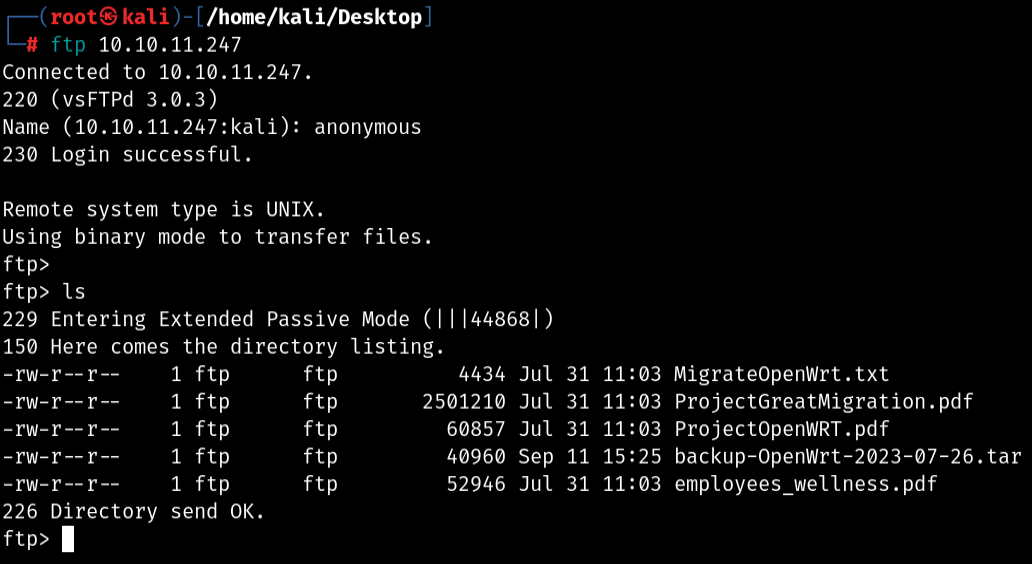
Task: Click the 230 Login successful message
Action: pyautogui.click(x=128, y=155)
